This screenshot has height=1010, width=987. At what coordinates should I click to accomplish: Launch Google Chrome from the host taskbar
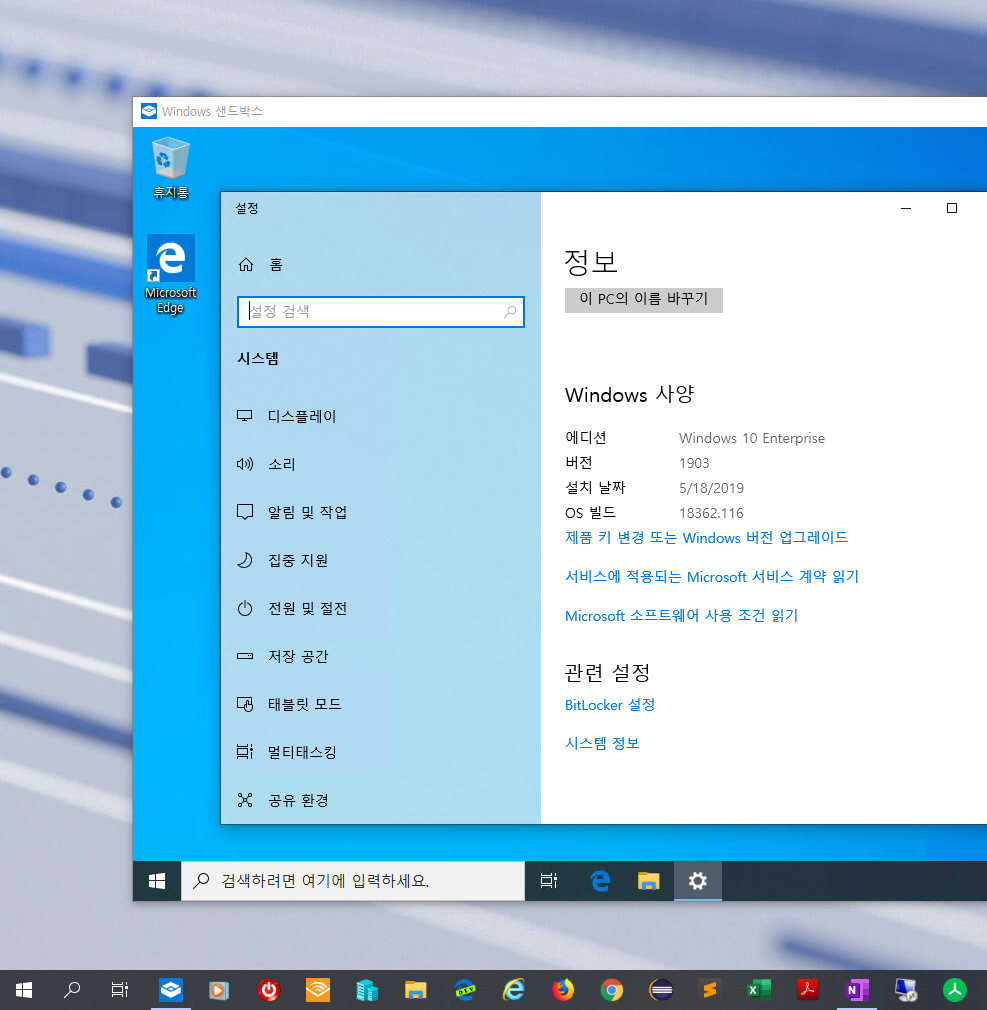tap(612, 990)
